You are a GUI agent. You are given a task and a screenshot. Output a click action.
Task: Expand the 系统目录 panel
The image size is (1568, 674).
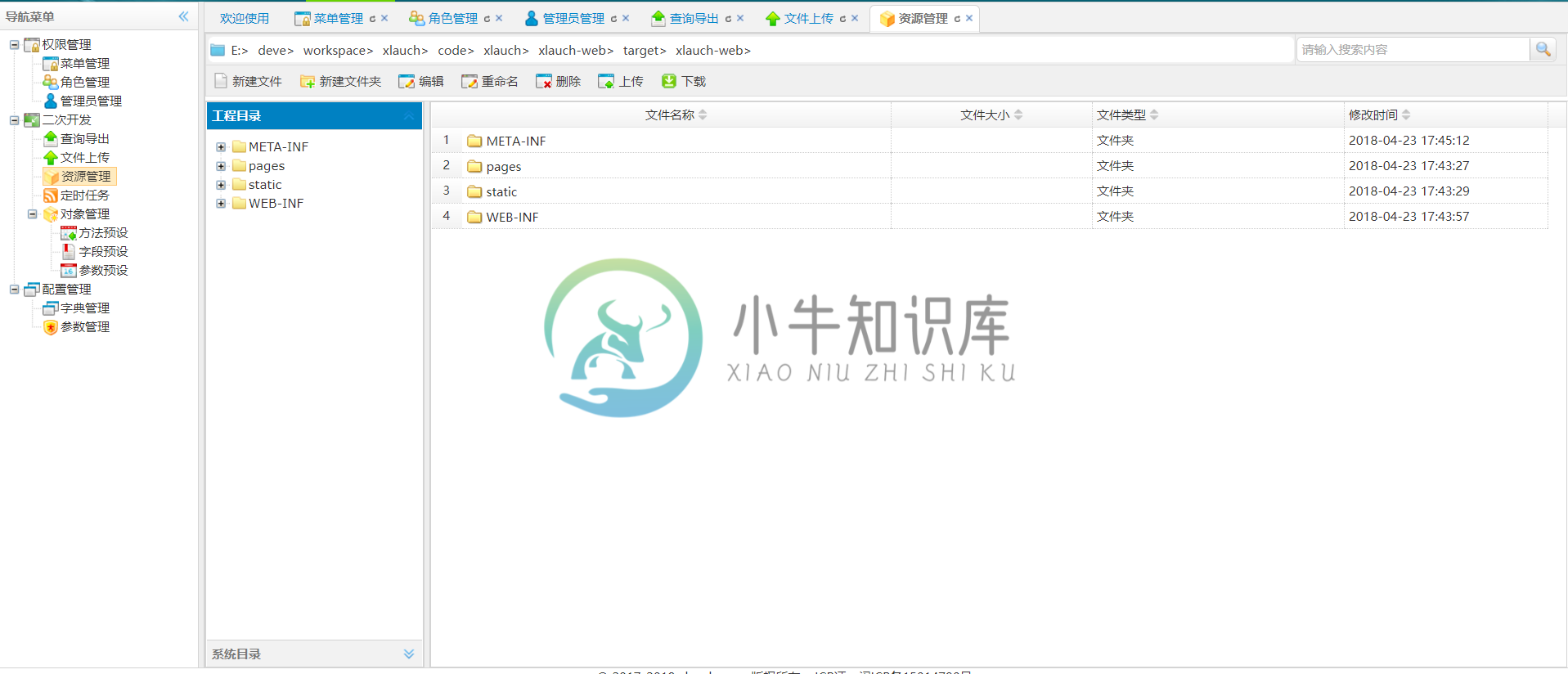[409, 654]
